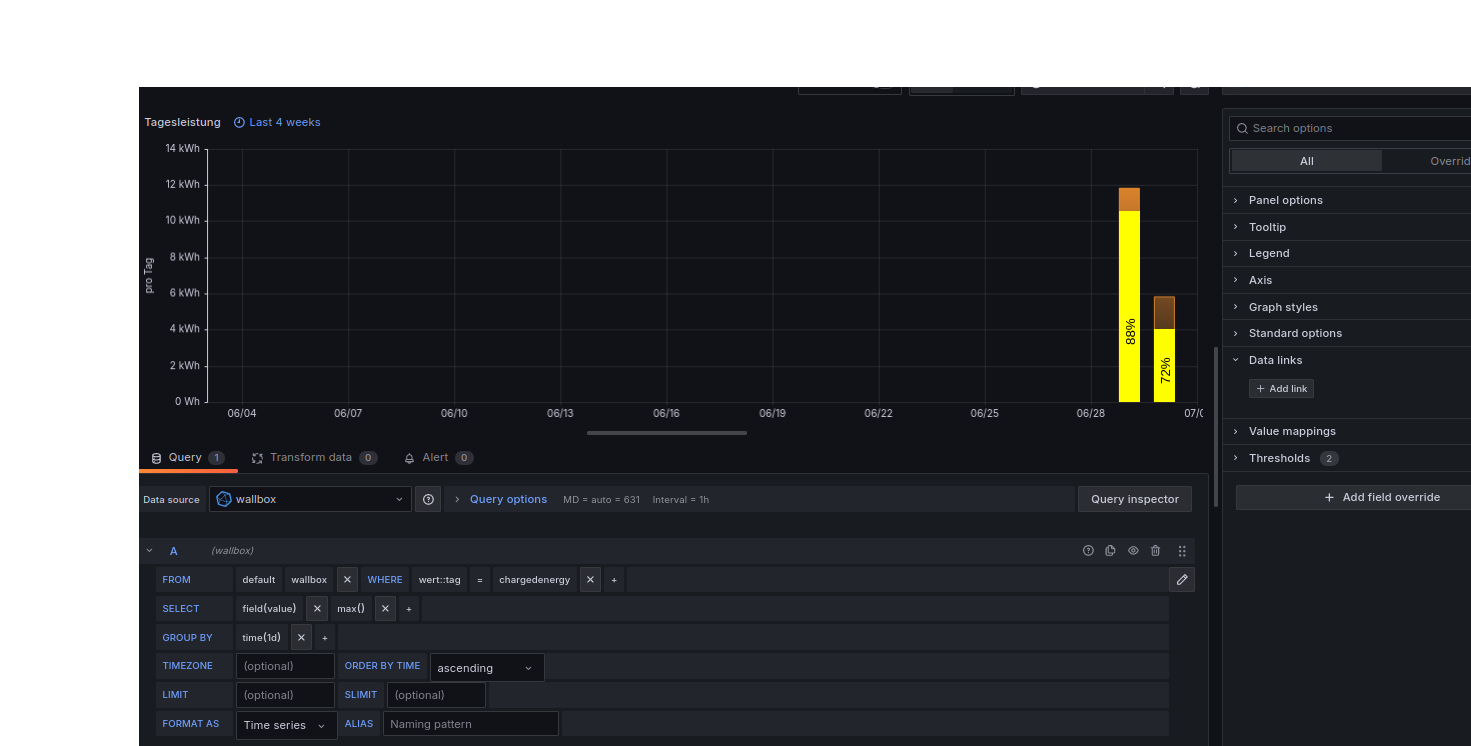This screenshot has height=746, width=1471.
Task: Remove max() aggregation with X
Action: pos(385,609)
